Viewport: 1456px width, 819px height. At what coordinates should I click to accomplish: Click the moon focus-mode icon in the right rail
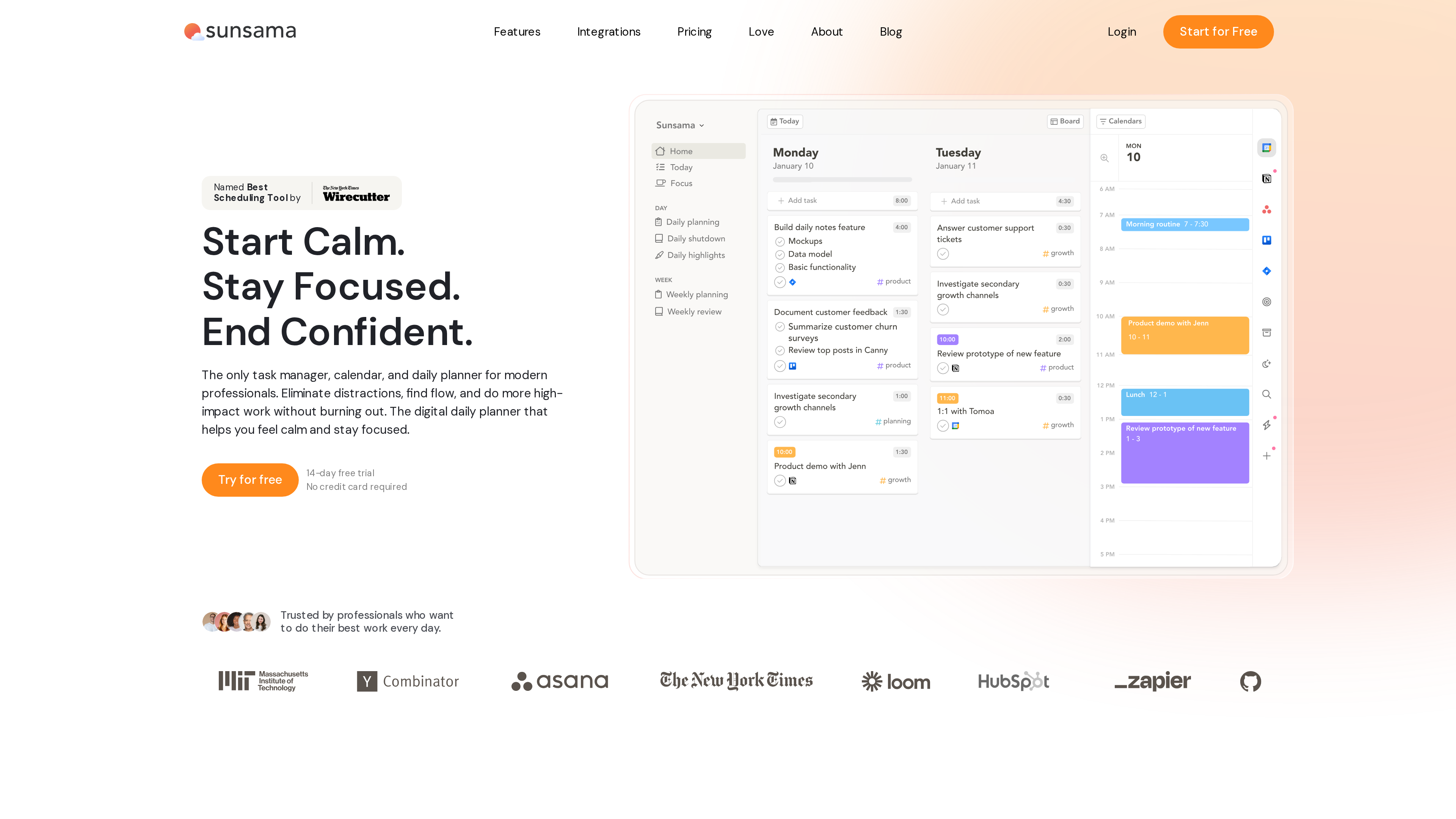(x=1267, y=364)
